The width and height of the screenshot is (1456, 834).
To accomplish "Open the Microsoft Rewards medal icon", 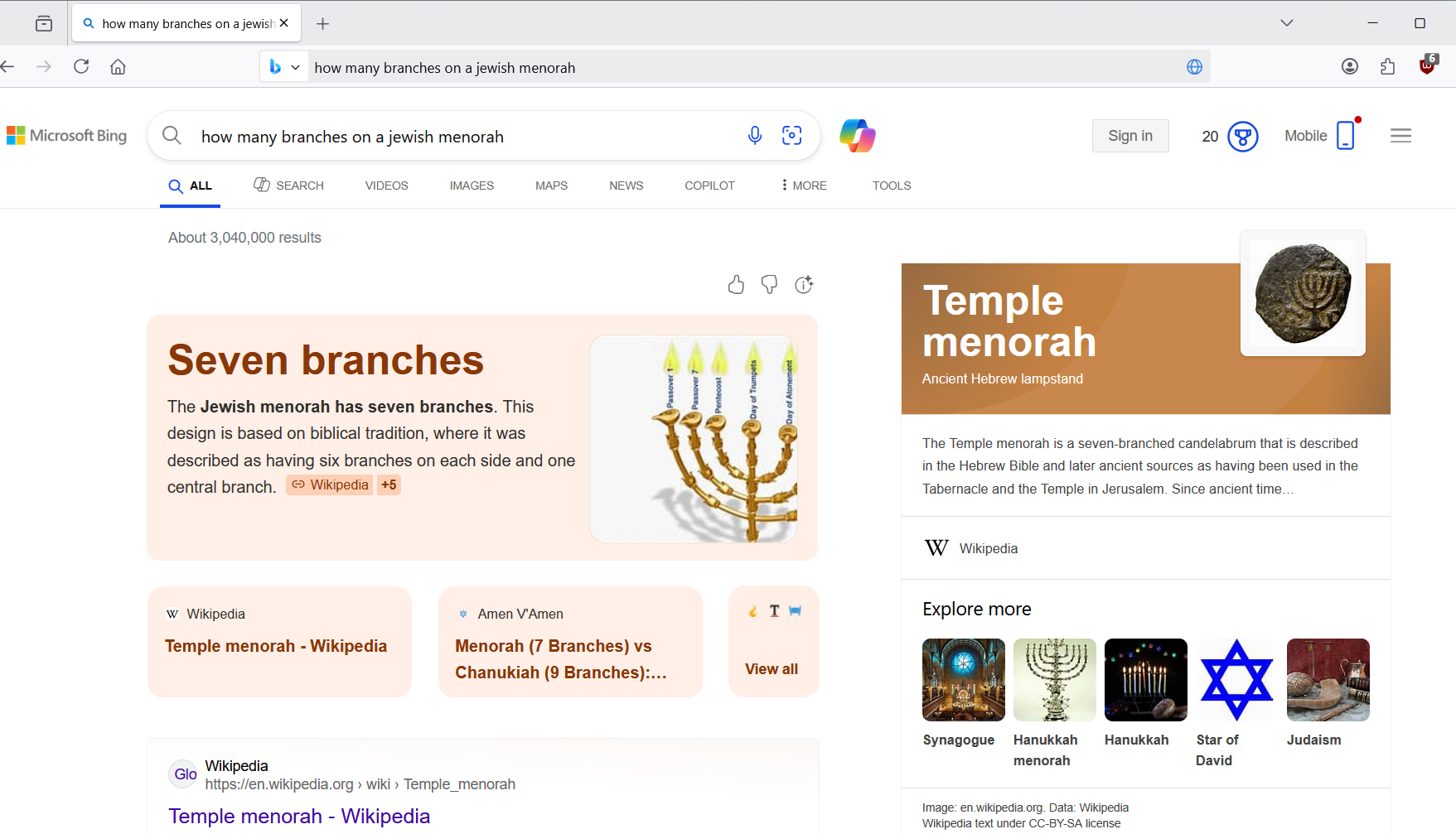I will tap(1243, 136).
